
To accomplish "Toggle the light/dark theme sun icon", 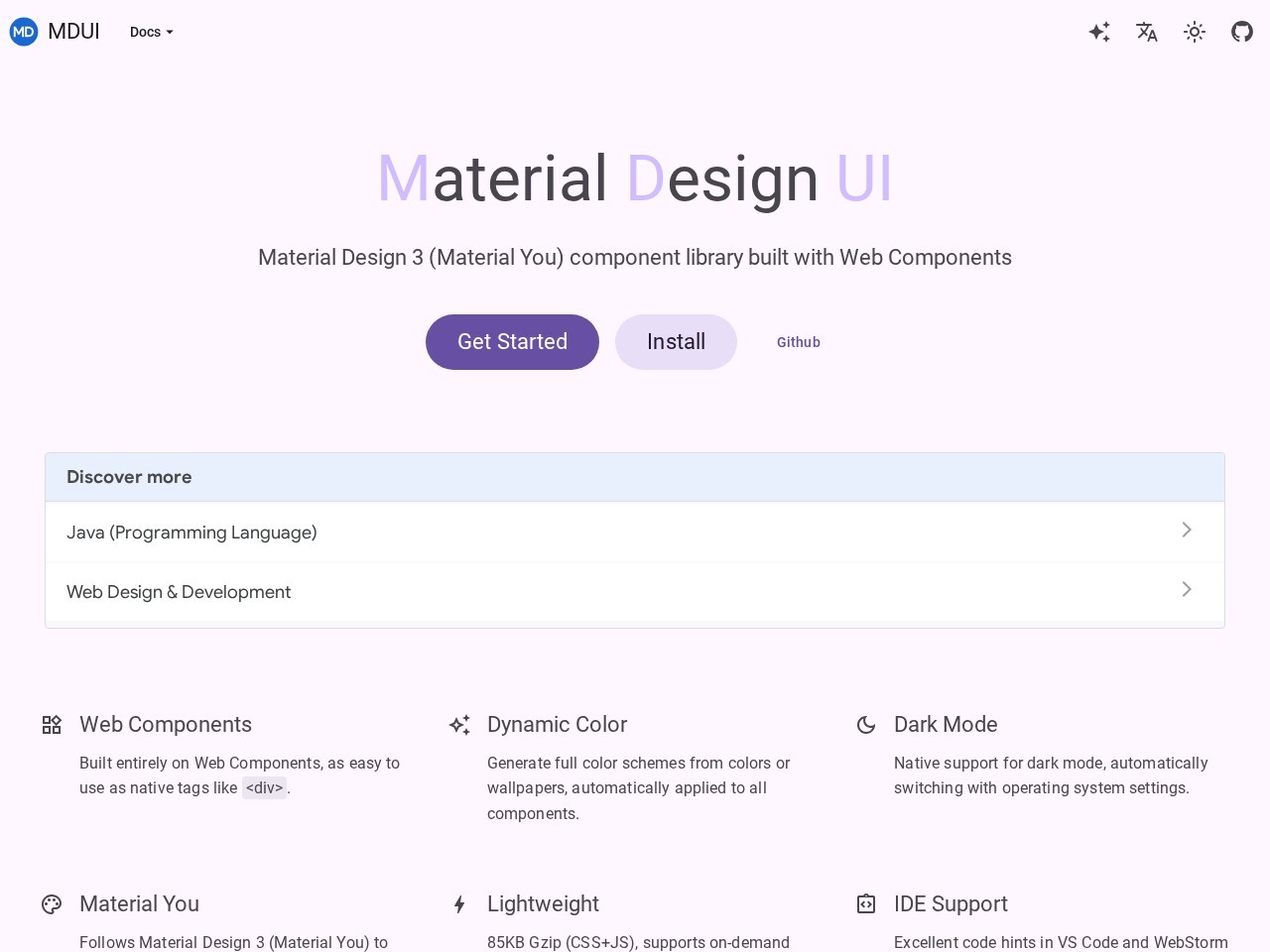I will (1195, 32).
